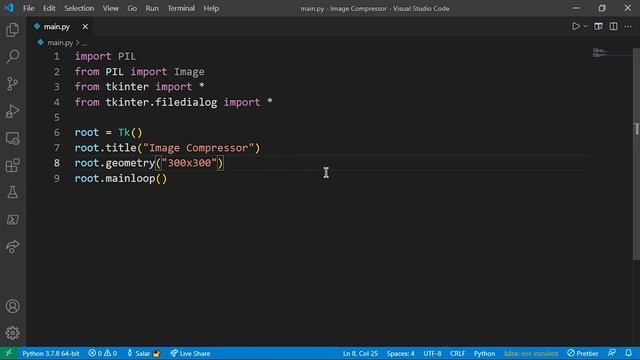
Task: Open the Edit menu
Action: coord(49,8)
